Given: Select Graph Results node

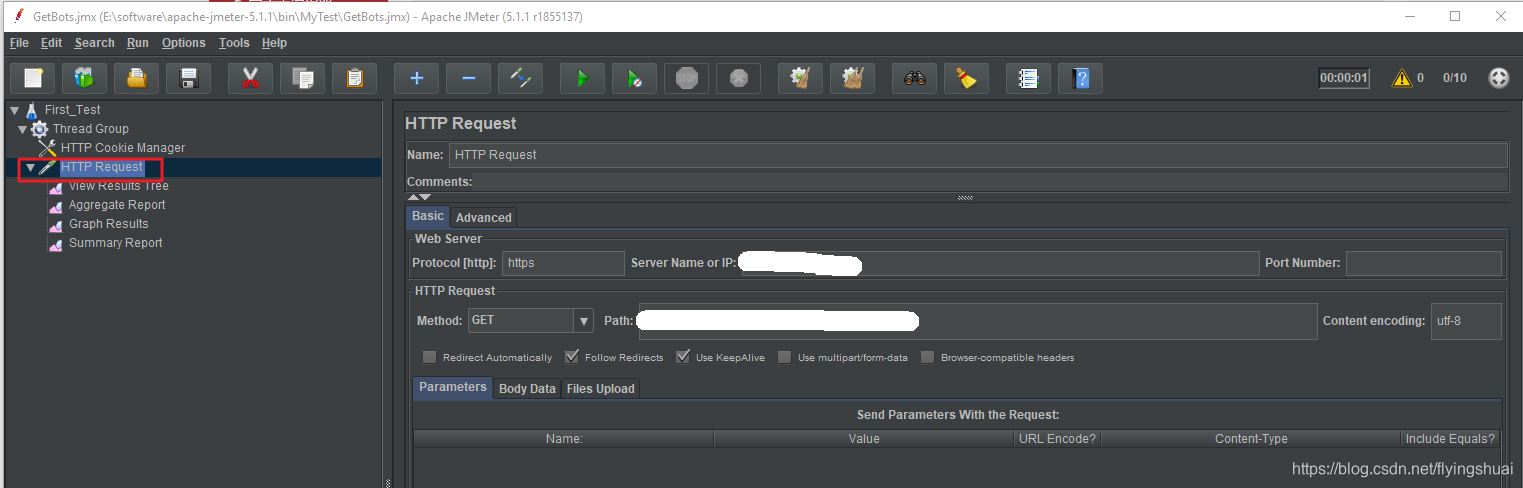Looking at the screenshot, I should (x=108, y=224).
